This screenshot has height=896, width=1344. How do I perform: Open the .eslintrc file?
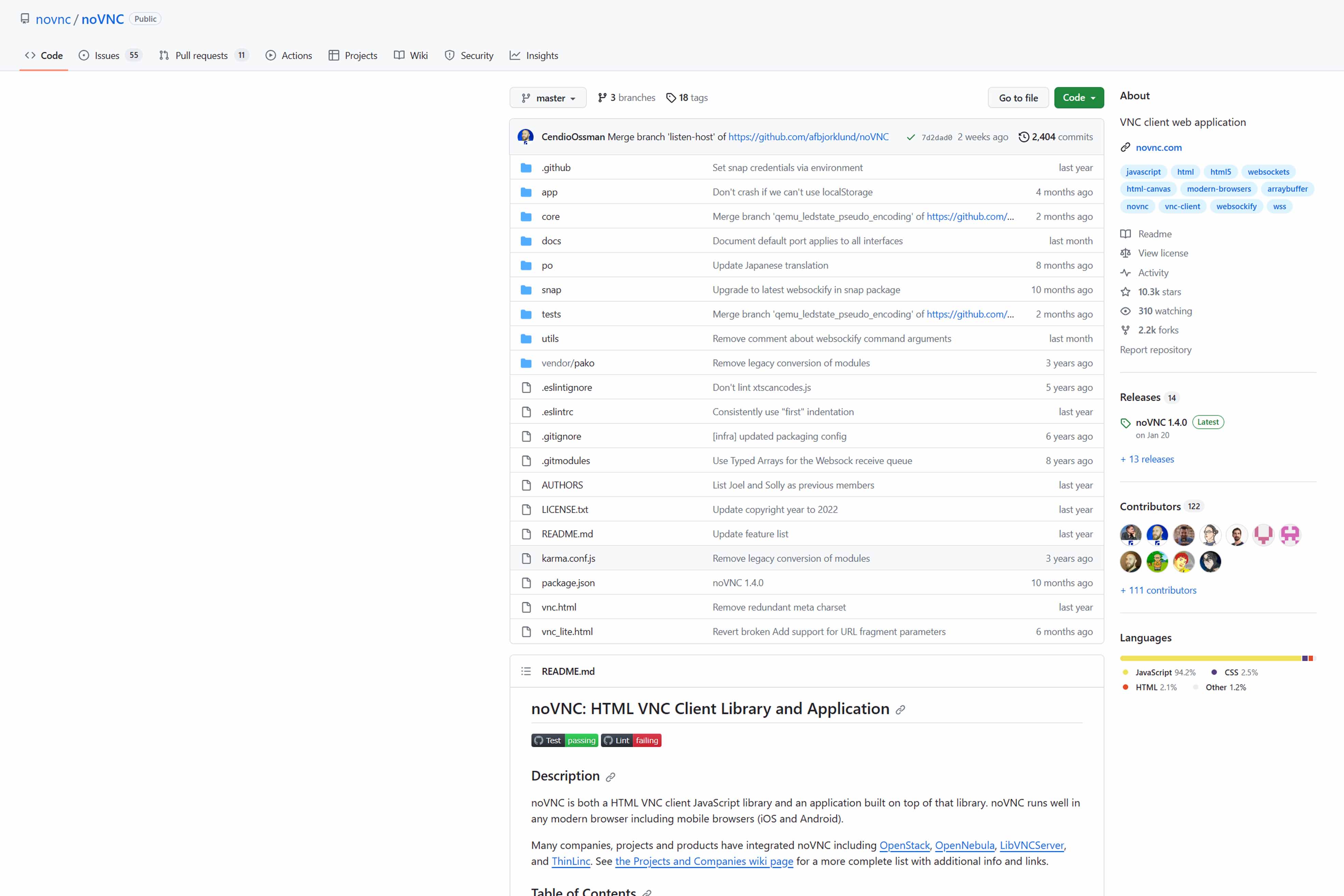[x=557, y=412]
